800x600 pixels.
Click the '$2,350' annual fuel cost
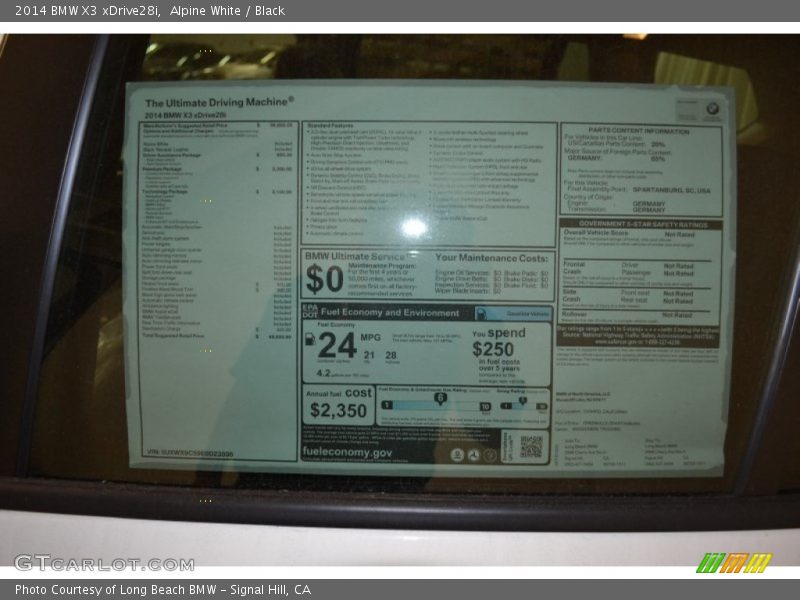click(338, 411)
